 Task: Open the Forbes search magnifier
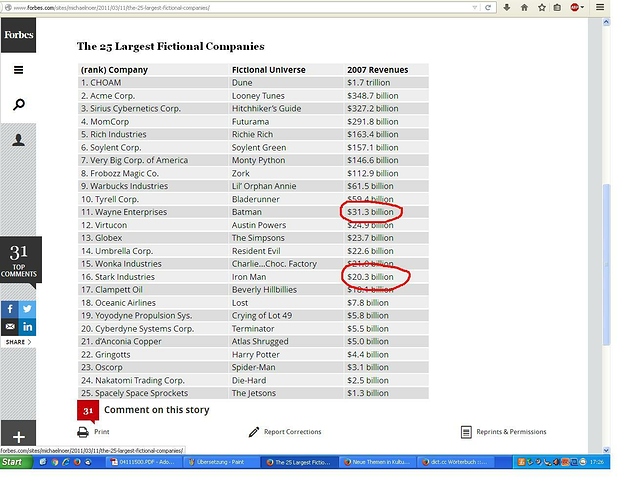coord(18,105)
